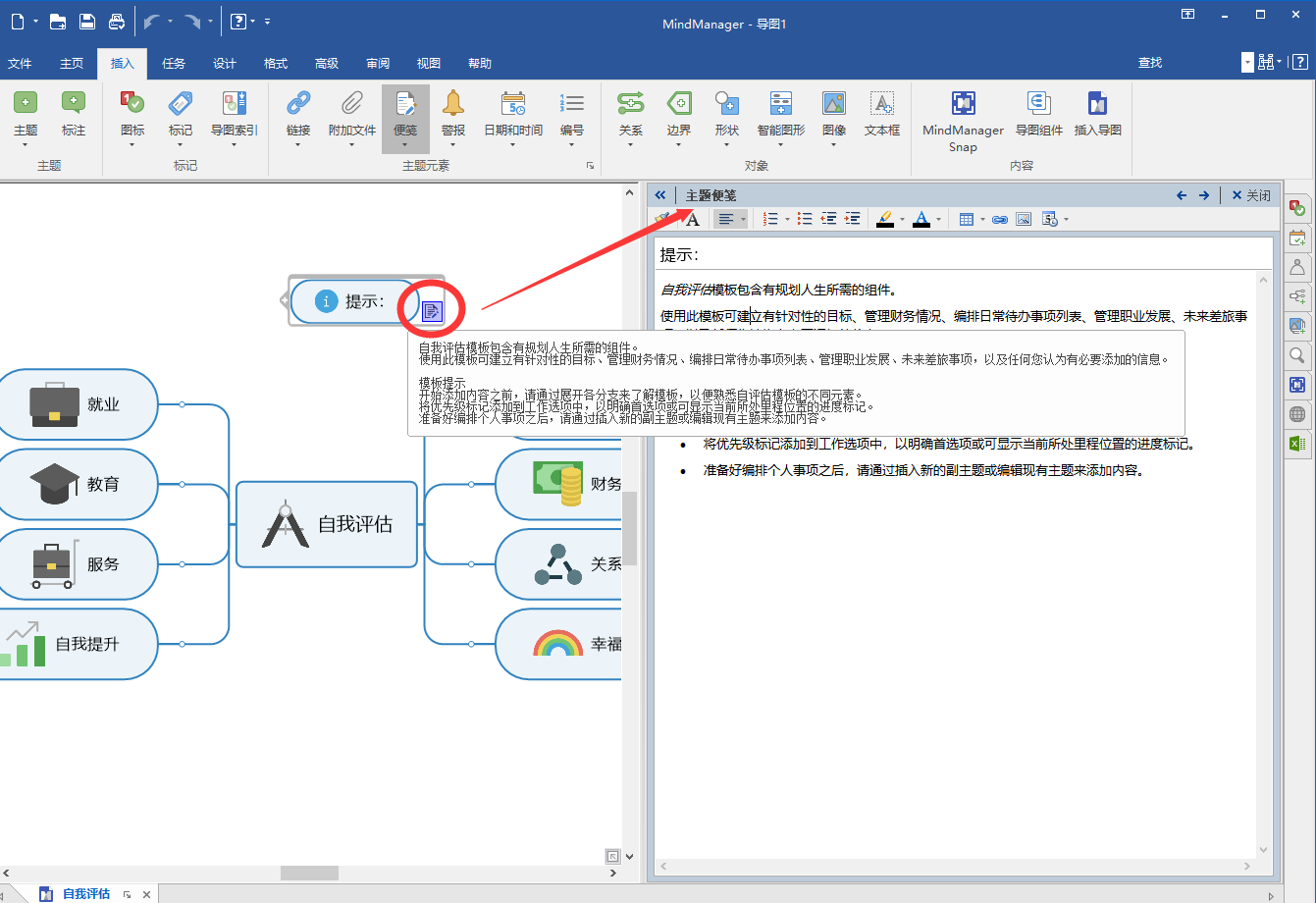Apply highlight color in the notes toolbar
This screenshot has height=903, width=1316.
tap(886, 218)
